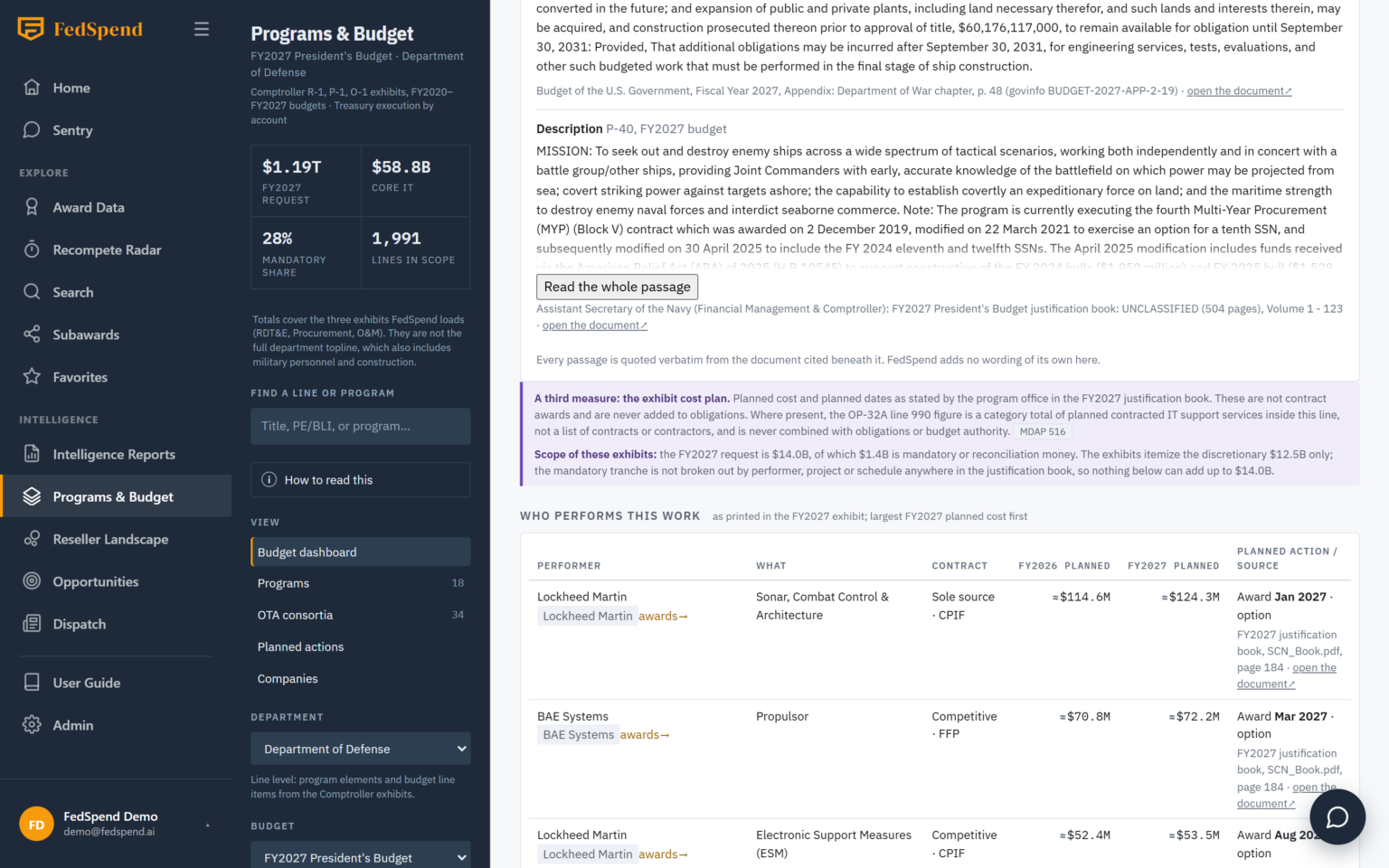1389x868 pixels.
Task: Click the Subawards share-nodes icon
Action: tap(32, 335)
